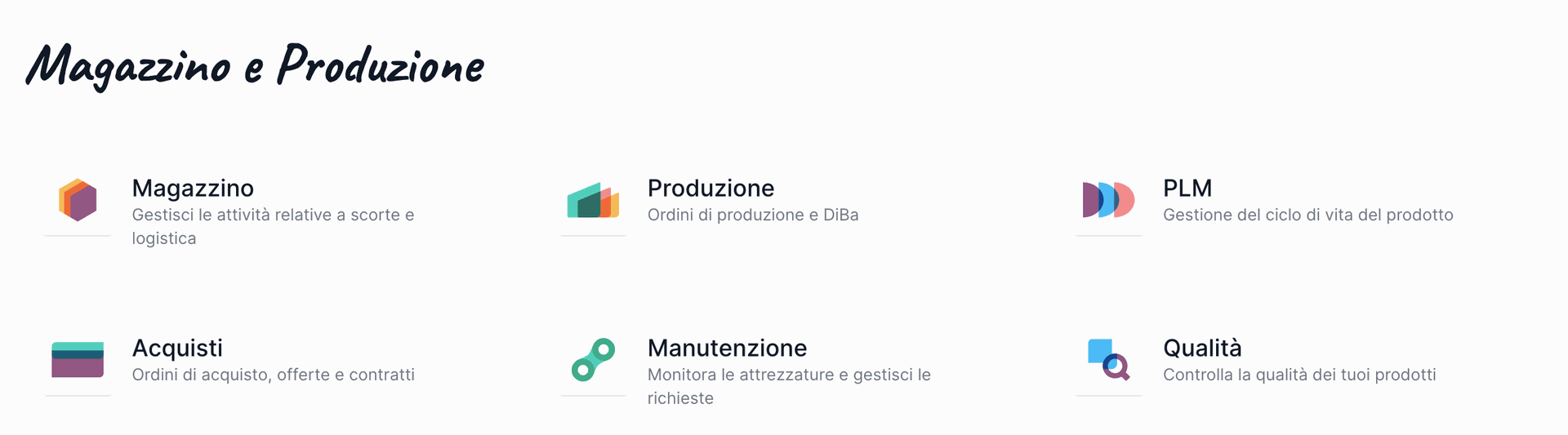The image size is (1568, 435).
Task: Click 'Gestione del ciclo di vita' description
Action: point(1307,215)
